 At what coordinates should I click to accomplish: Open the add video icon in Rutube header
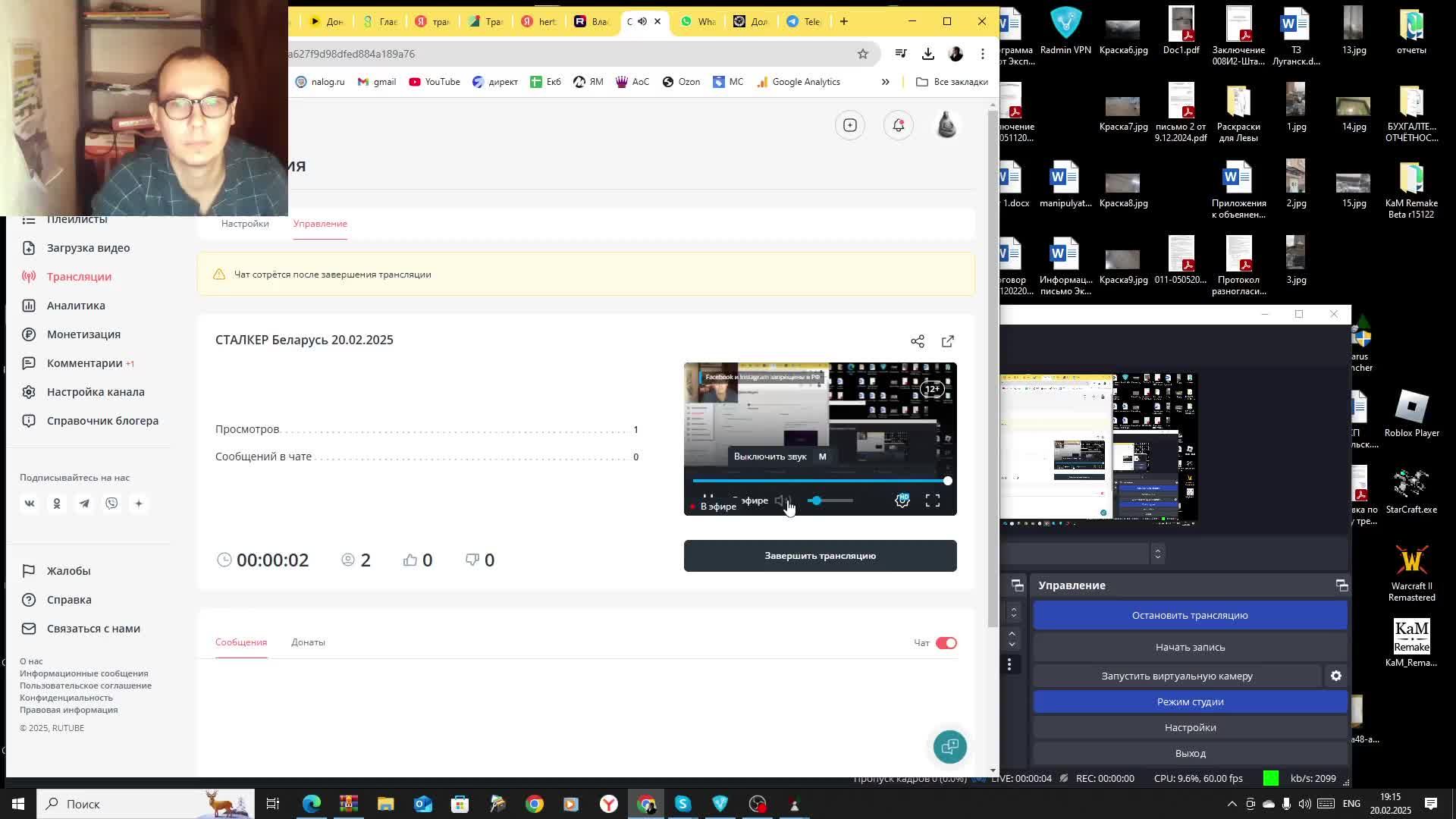click(850, 125)
